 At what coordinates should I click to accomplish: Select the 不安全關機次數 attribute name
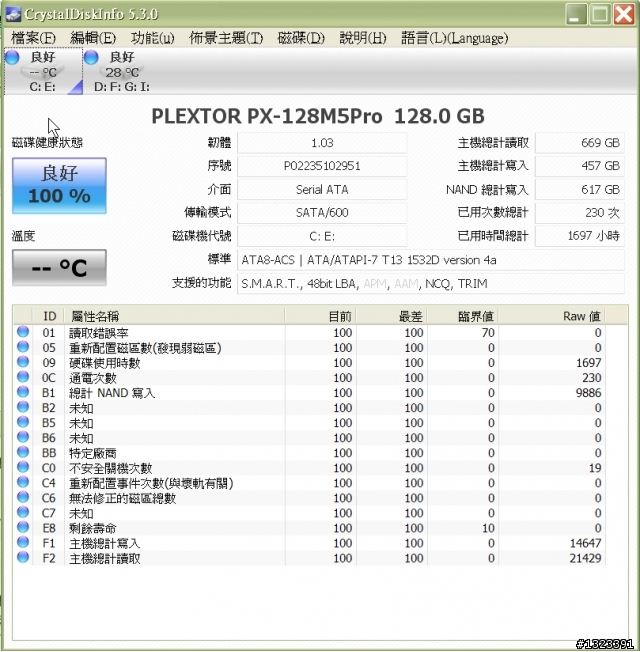coord(111,468)
